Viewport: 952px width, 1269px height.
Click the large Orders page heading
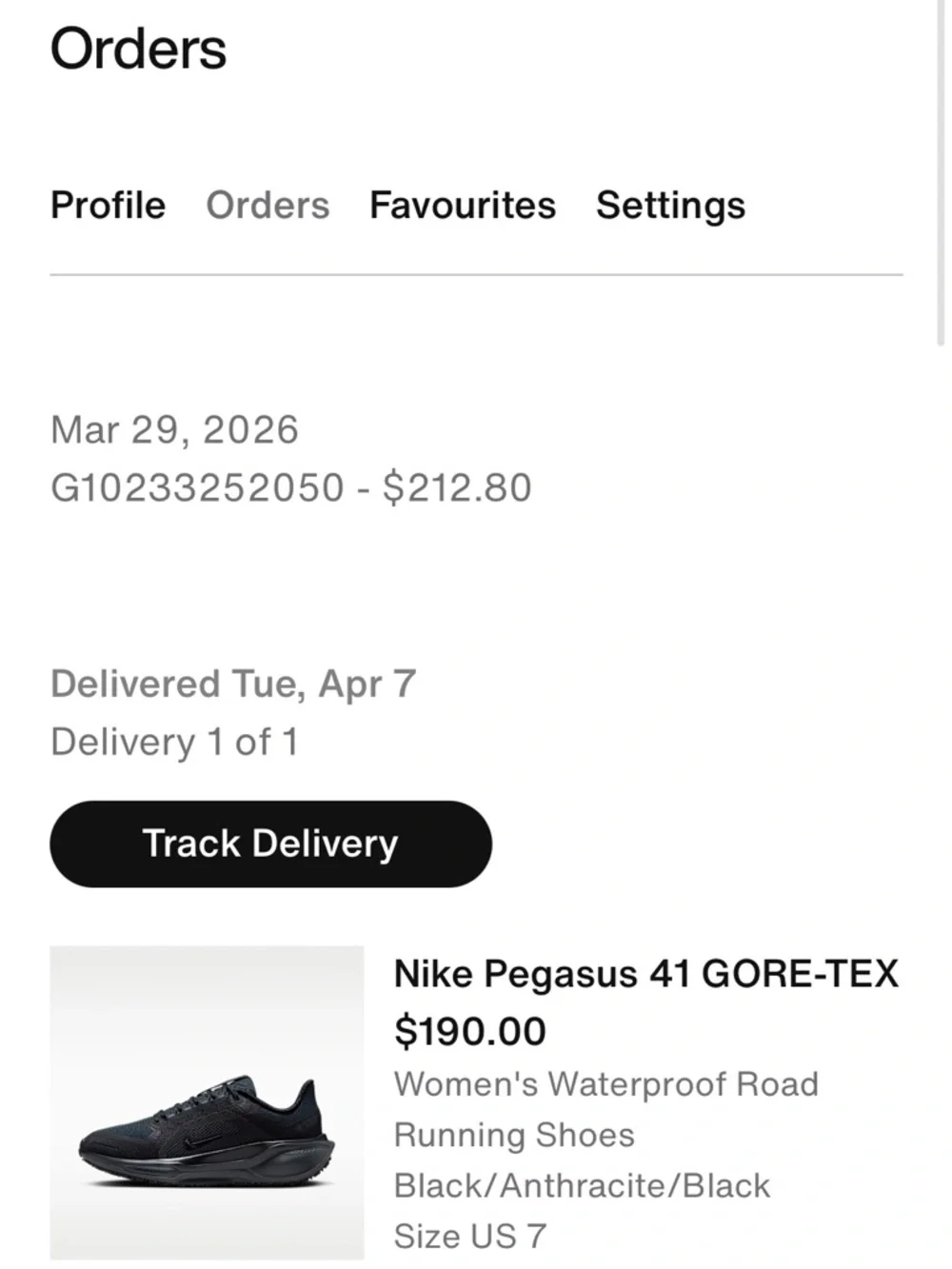(x=139, y=50)
